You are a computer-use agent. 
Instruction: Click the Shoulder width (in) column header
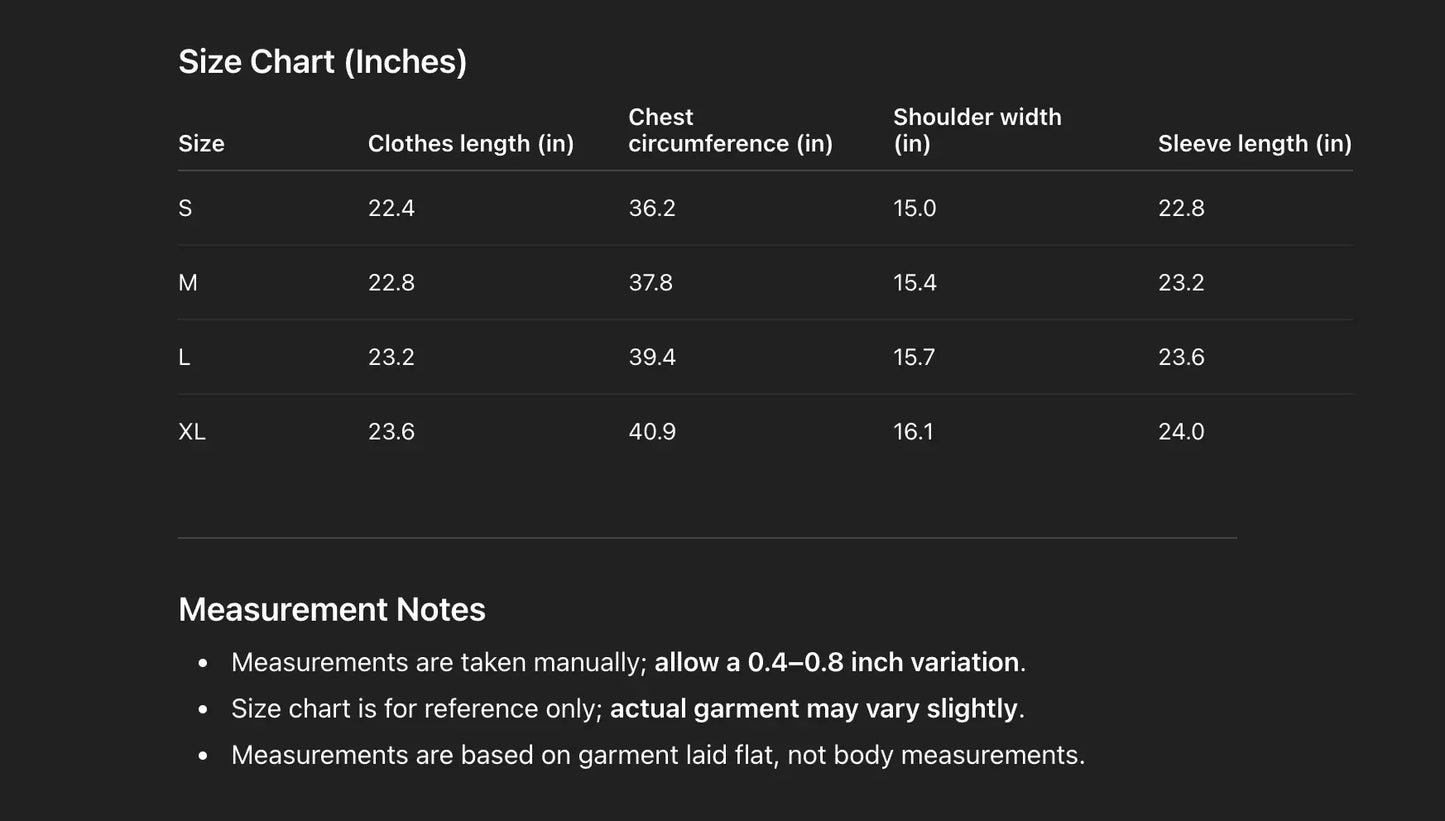976,130
